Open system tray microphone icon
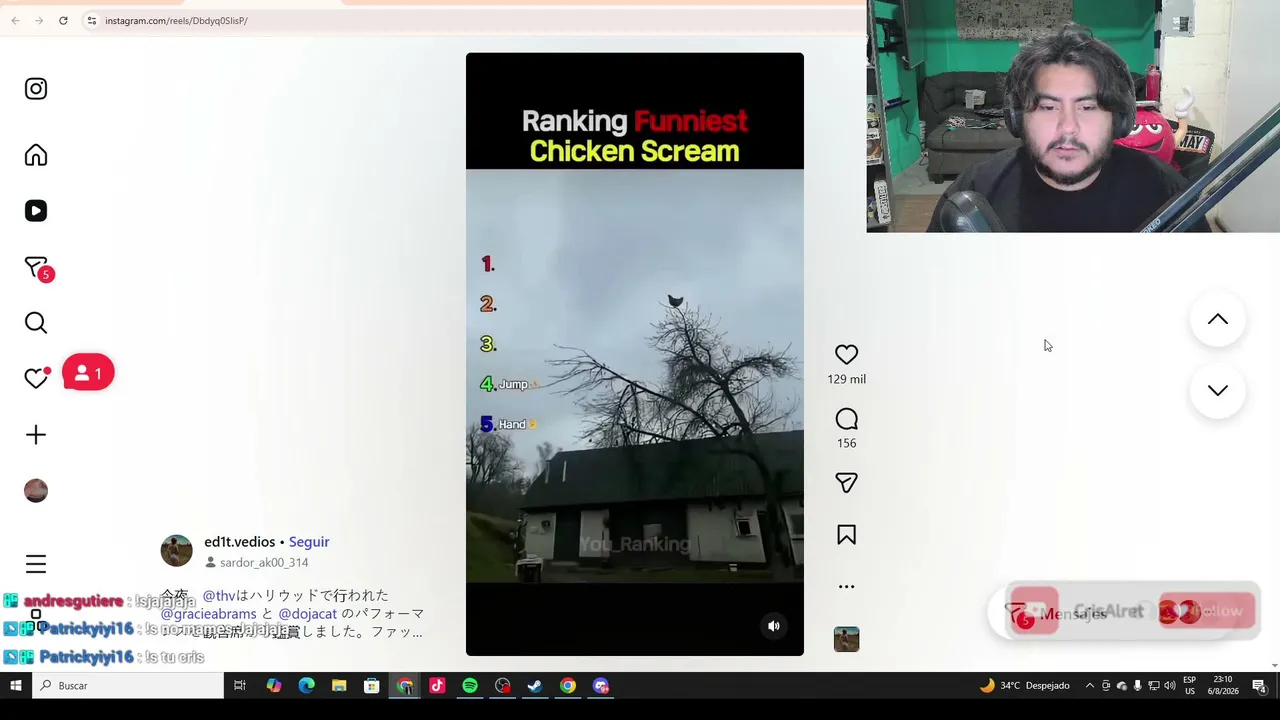This screenshot has height=720, width=1280. pos(1137,686)
